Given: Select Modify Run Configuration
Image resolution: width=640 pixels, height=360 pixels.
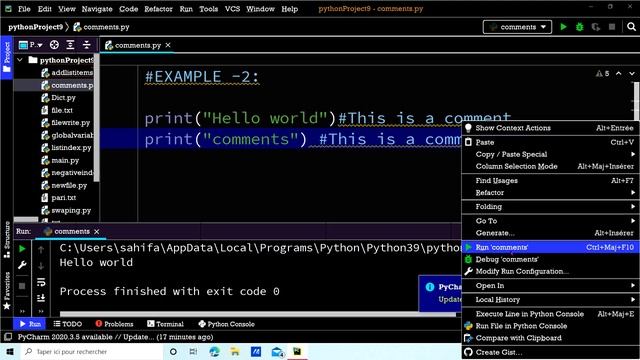Looking at the screenshot, I should 551,271.
